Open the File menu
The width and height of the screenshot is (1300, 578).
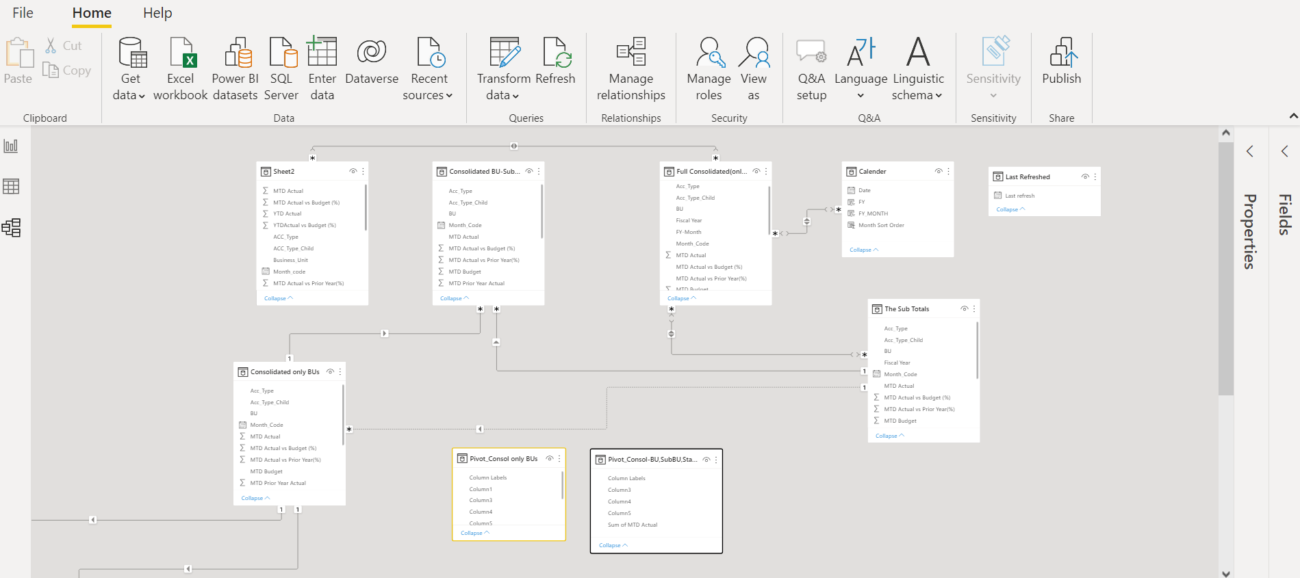22,13
